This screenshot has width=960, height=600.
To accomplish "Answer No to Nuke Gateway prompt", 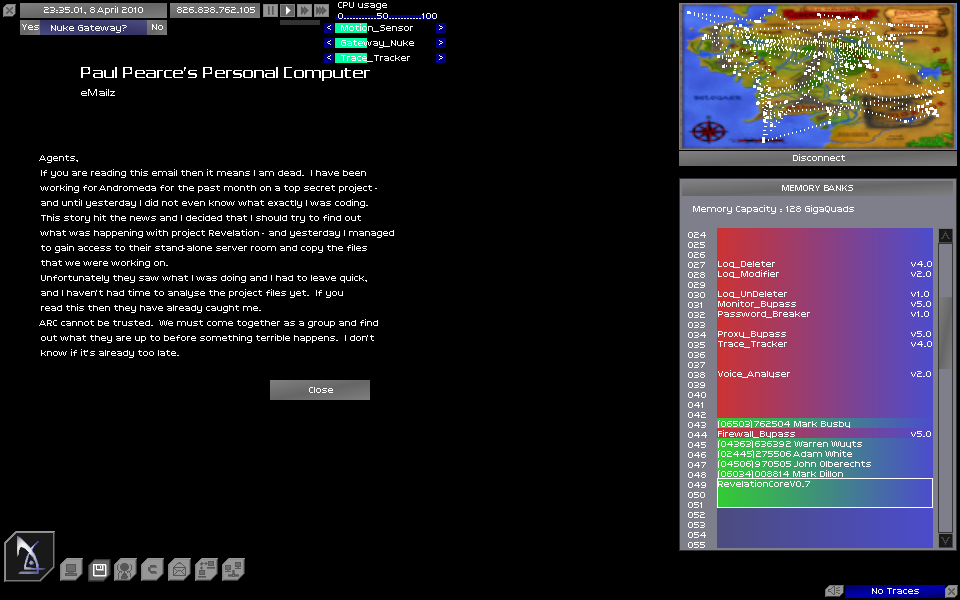I will (157, 28).
